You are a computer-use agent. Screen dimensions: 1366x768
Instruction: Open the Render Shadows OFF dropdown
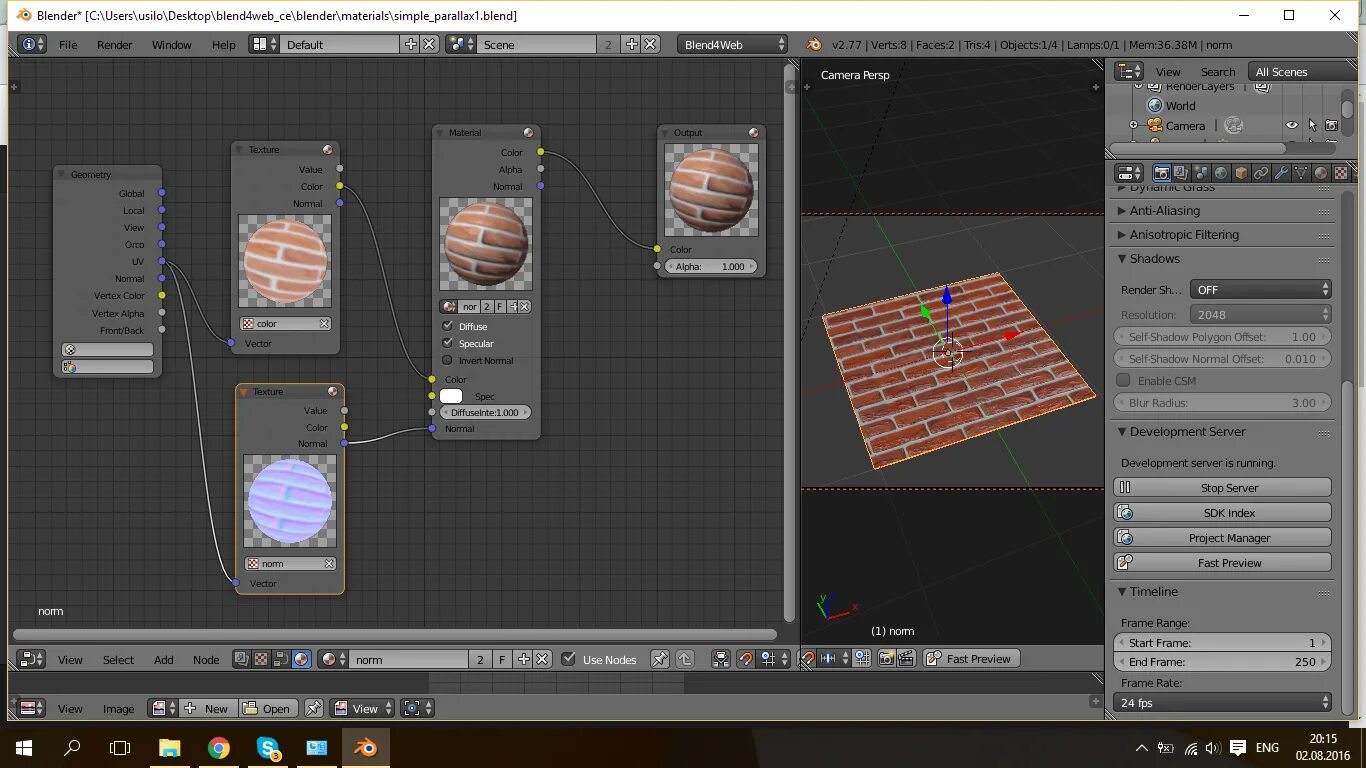[x=1260, y=289]
